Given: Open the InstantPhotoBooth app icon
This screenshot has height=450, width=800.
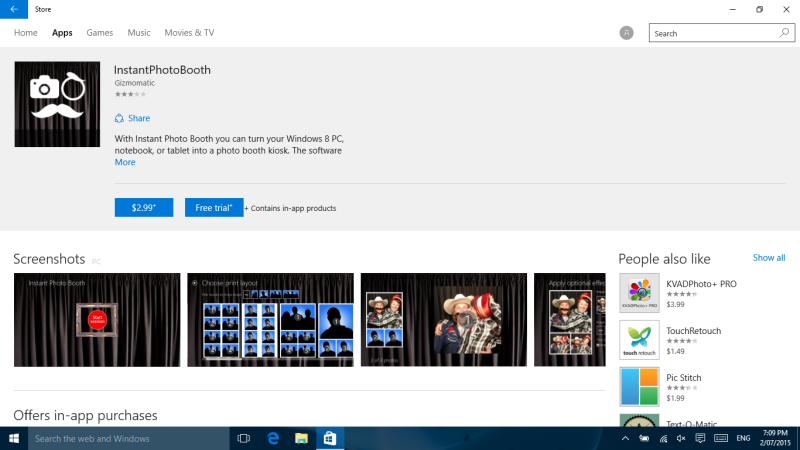Looking at the screenshot, I should pyautogui.click(x=57, y=104).
